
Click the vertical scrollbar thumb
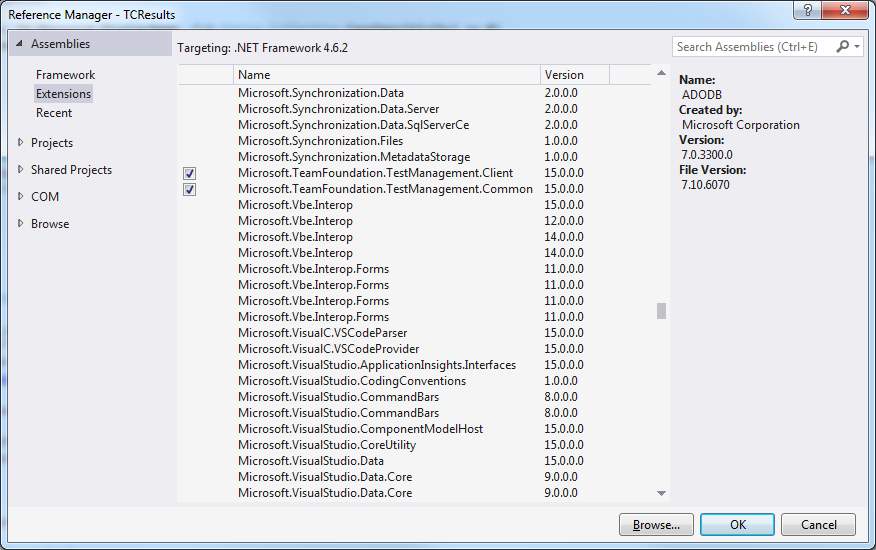pos(661,311)
